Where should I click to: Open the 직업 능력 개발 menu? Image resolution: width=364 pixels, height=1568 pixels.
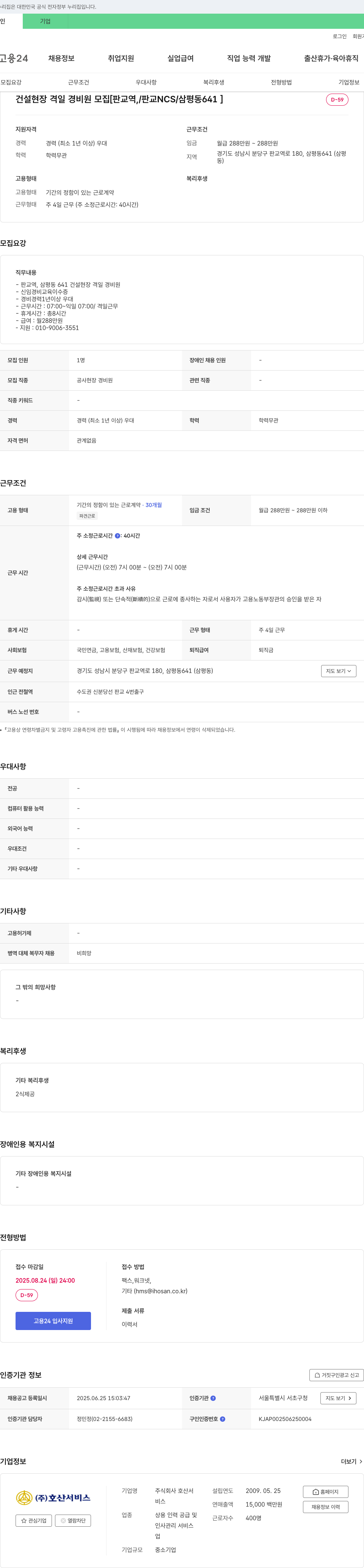(249, 58)
